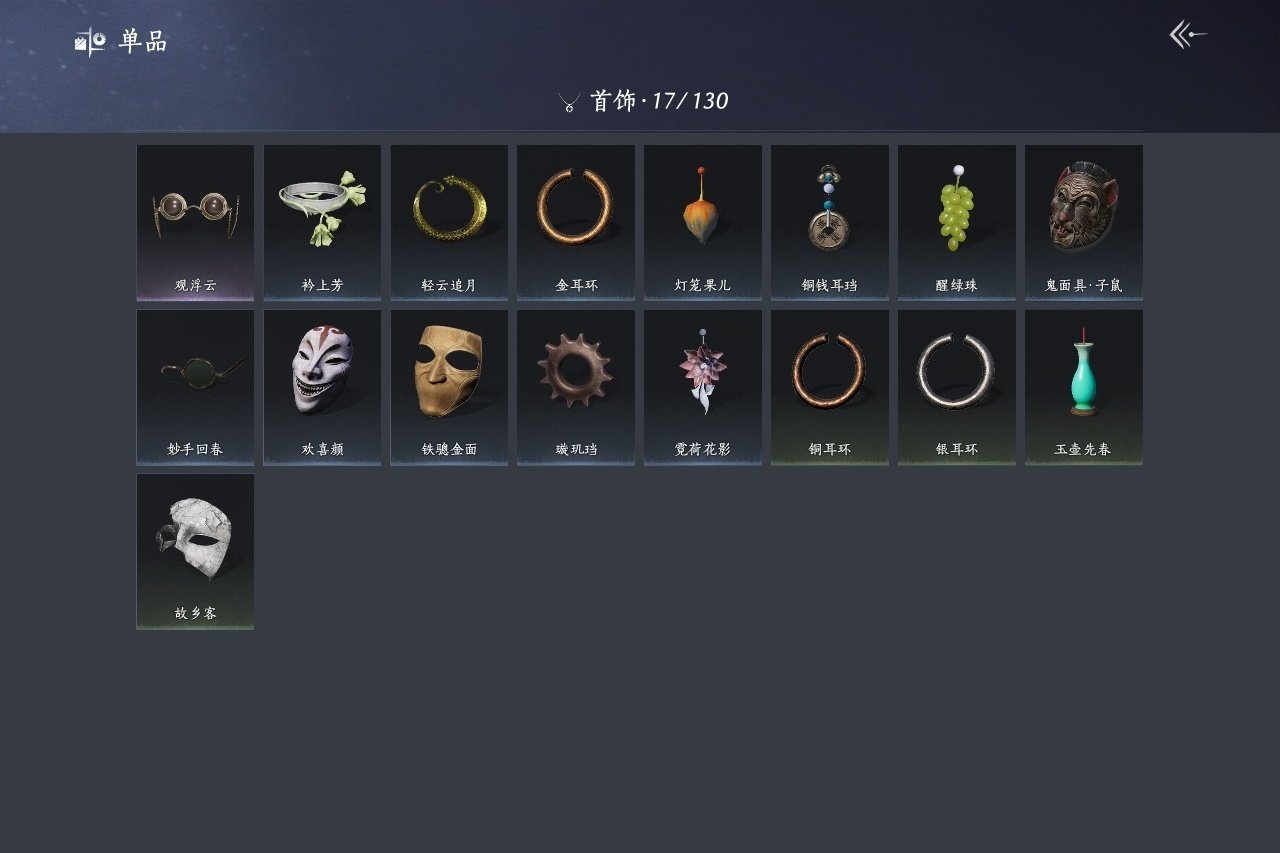This screenshot has height=853, width=1280.
Task: Choose the 铁骢金面 golden face mask
Action: coord(449,387)
